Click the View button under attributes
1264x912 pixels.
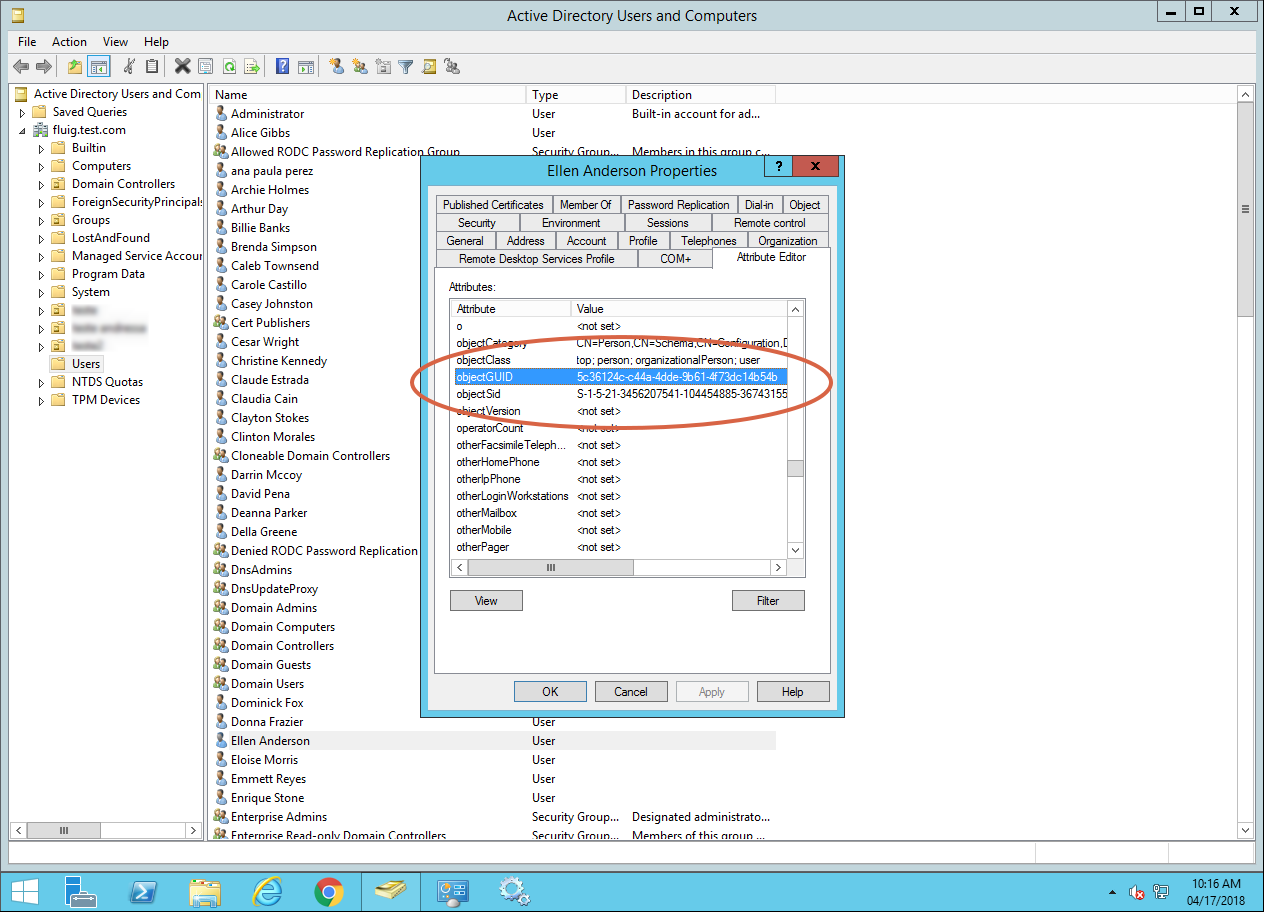tap(486, 601)
